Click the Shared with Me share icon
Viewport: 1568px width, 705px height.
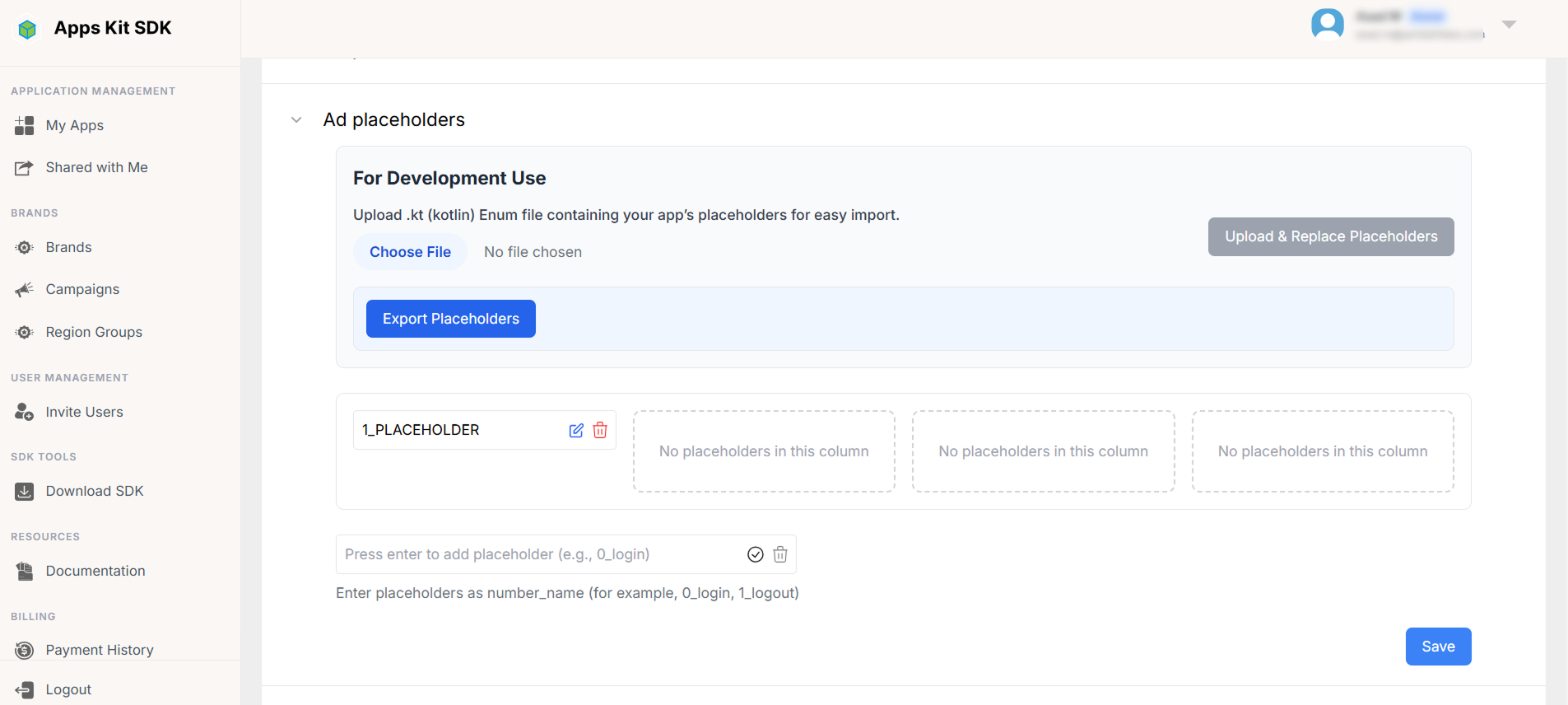point(25,168)
